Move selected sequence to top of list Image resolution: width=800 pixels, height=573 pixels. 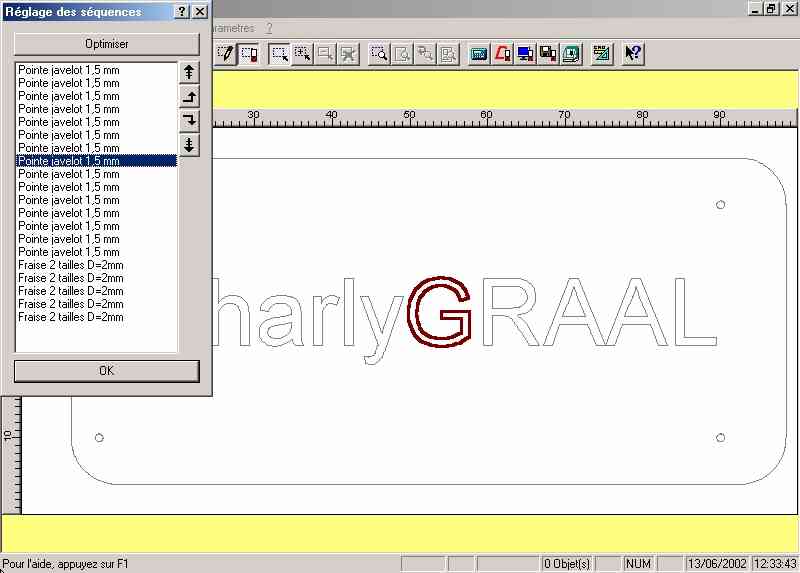tap(189, 72)
